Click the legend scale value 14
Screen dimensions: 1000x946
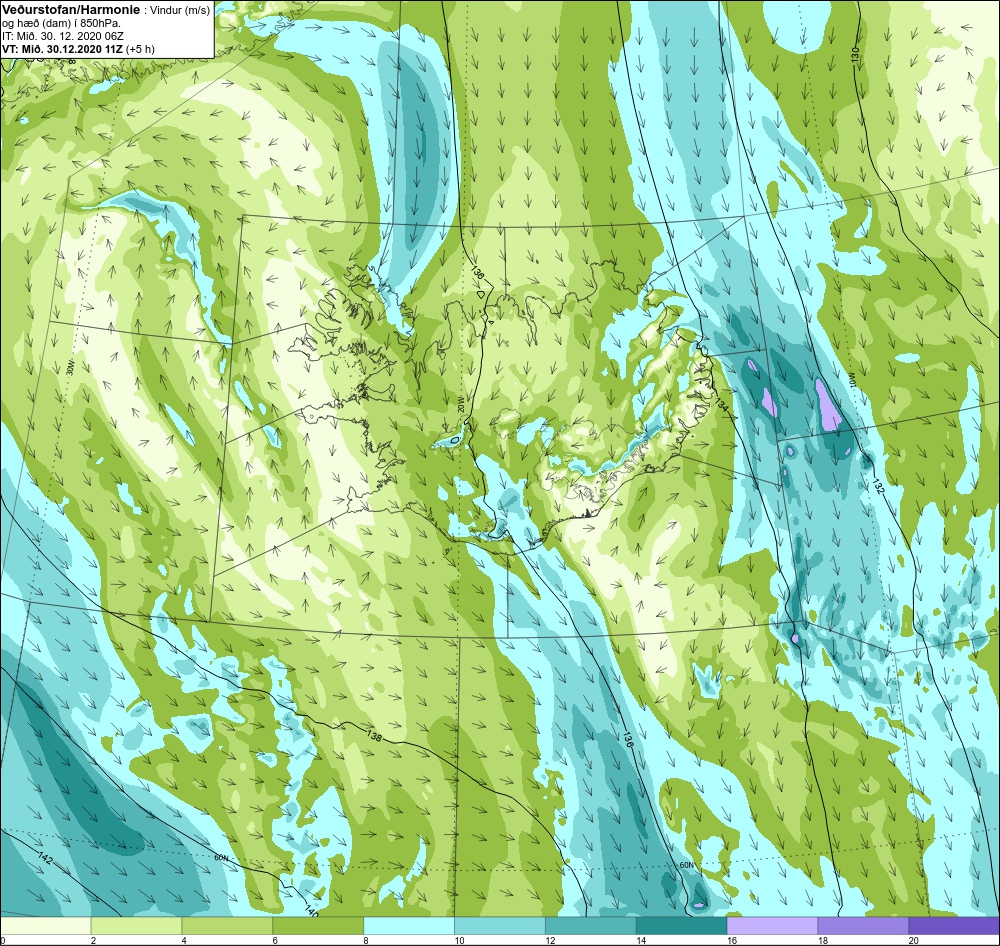tap(640, 940)
